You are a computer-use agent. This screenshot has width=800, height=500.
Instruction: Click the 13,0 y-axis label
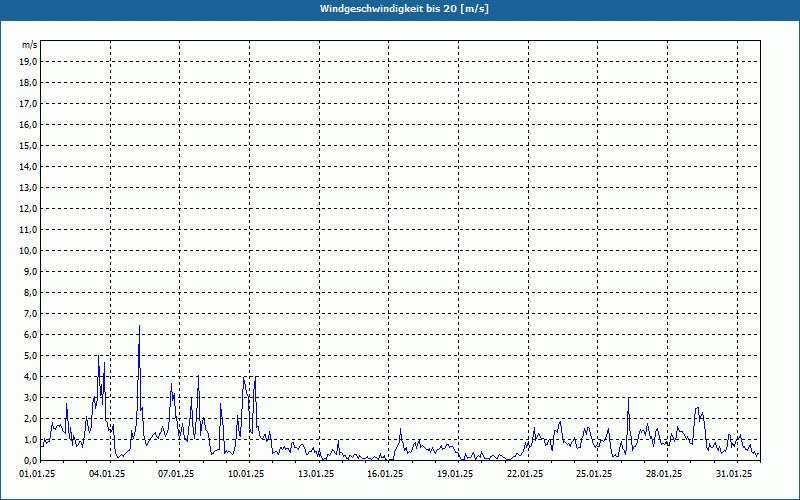pos(29,188)
